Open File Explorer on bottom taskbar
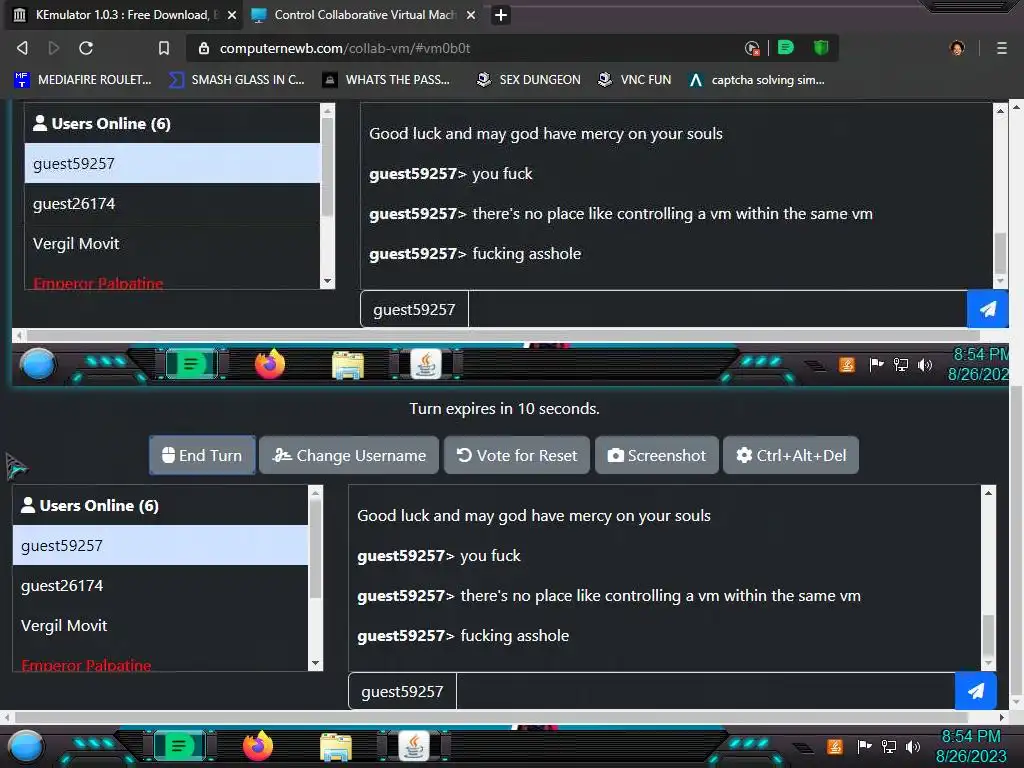The width and height of the screenshot is (1024, 768). 336,746
